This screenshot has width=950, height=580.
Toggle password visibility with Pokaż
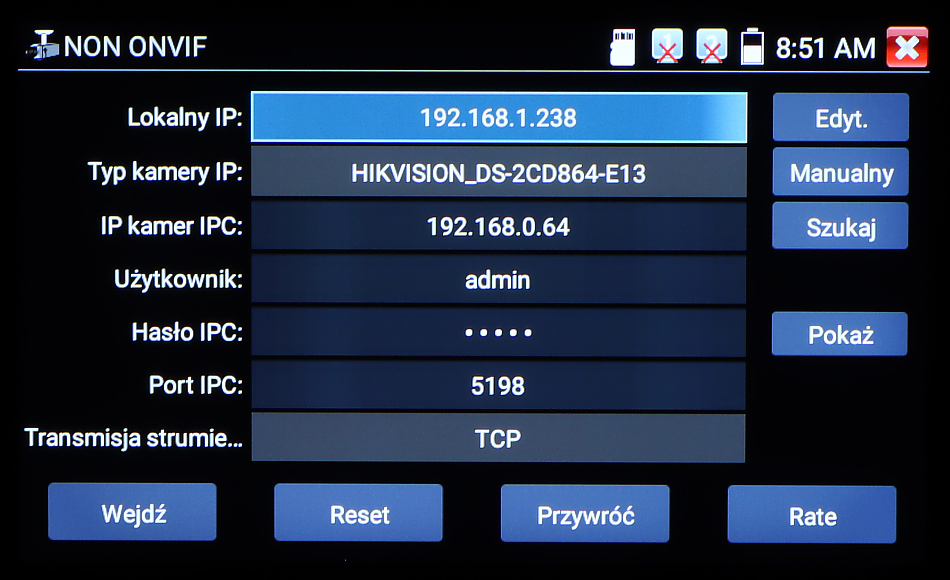pos(839,335)
